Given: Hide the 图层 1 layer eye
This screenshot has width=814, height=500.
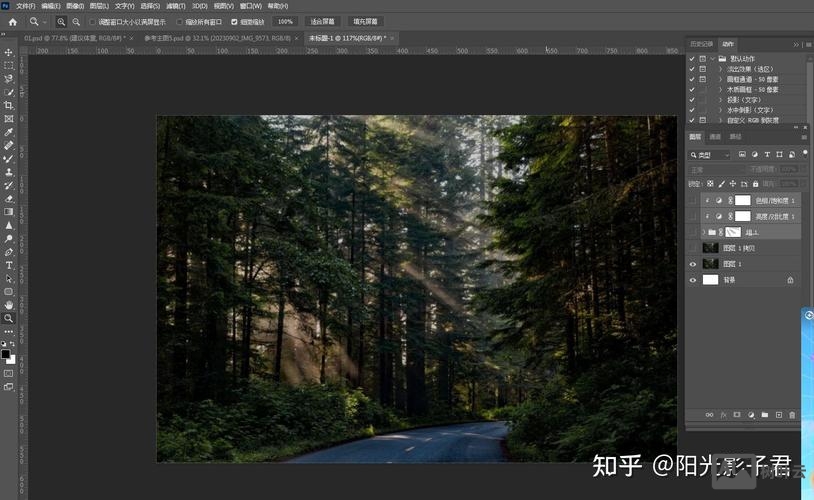Looking at the screenshot, I should pos(693,264).
